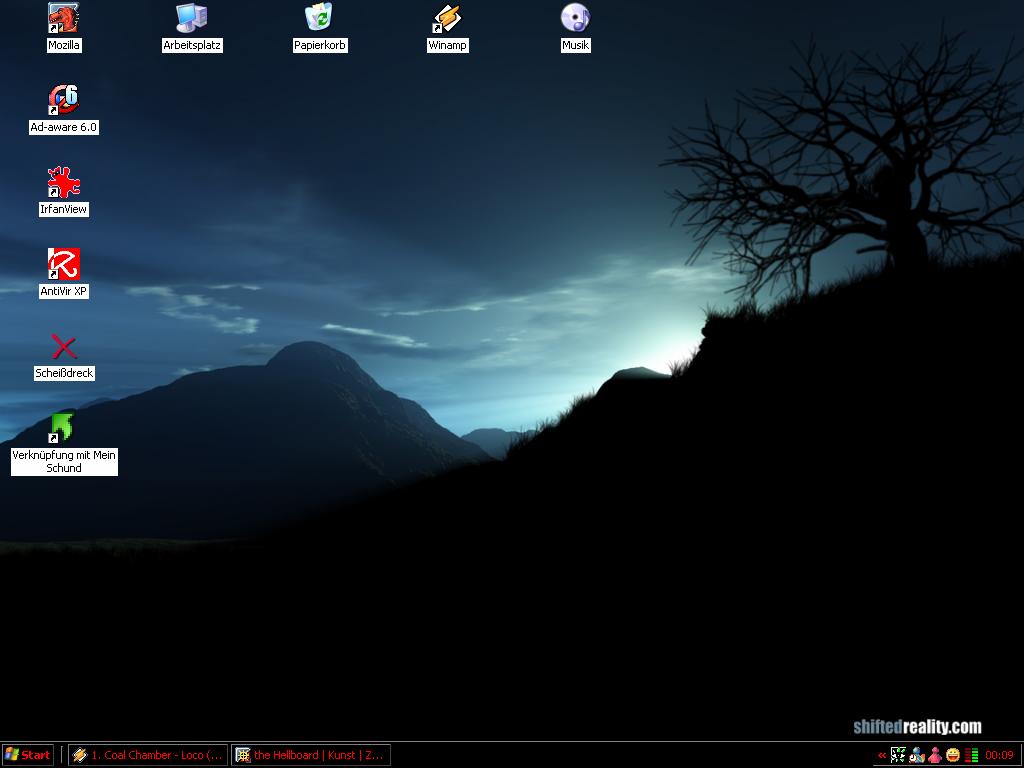The height and width of the screenshot is (768, 1024).
Task: Launch the Winamp desktop shortcut
Action: (x=447, y=19)
